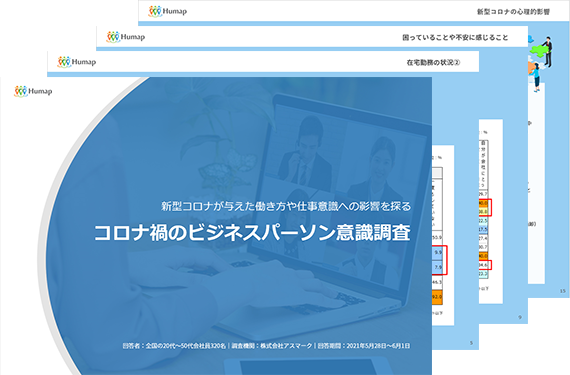Viewport: 570px width, 375px height.
Task: Click the people illustration on the rearmost slide
Action: (x=539, y=64)
